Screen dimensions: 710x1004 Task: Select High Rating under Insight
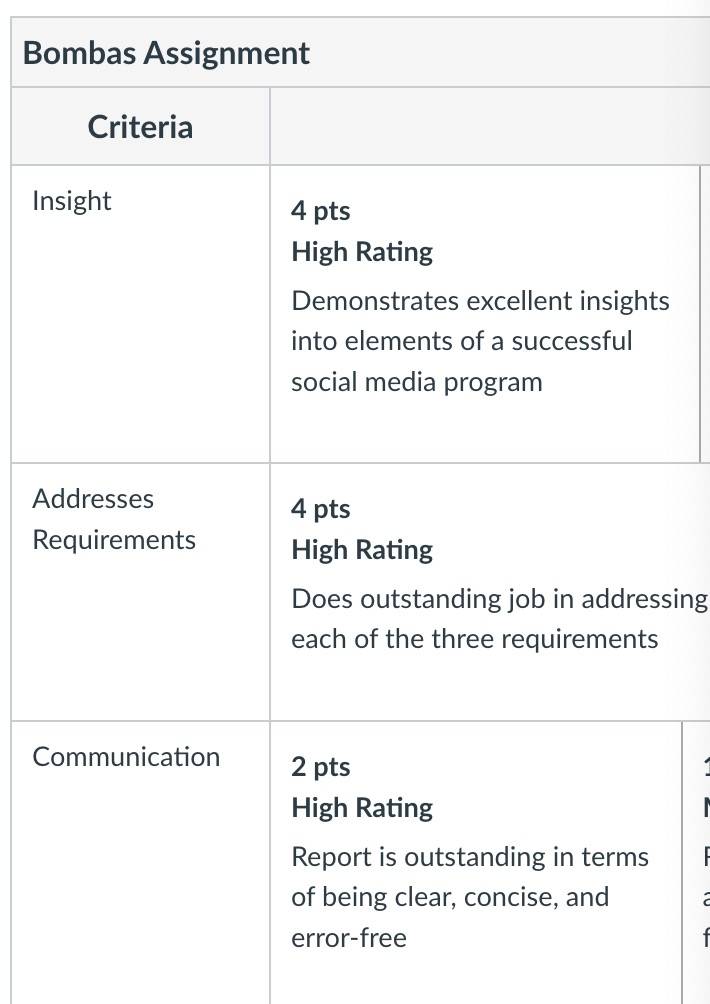click(x=362, y=252)
